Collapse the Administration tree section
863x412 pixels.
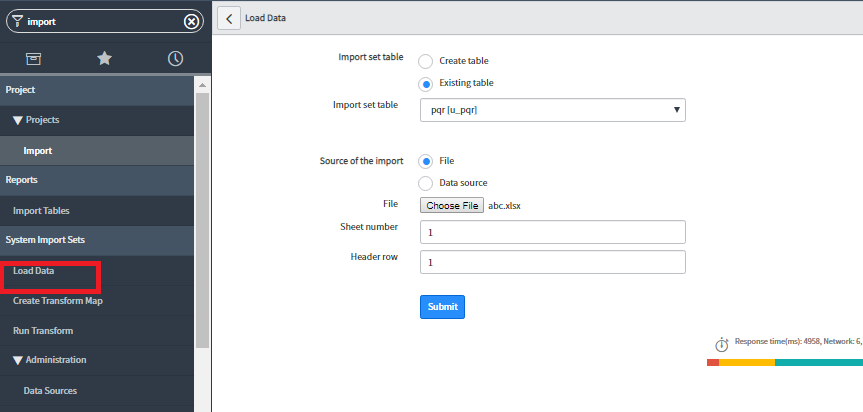pos(18,360)
